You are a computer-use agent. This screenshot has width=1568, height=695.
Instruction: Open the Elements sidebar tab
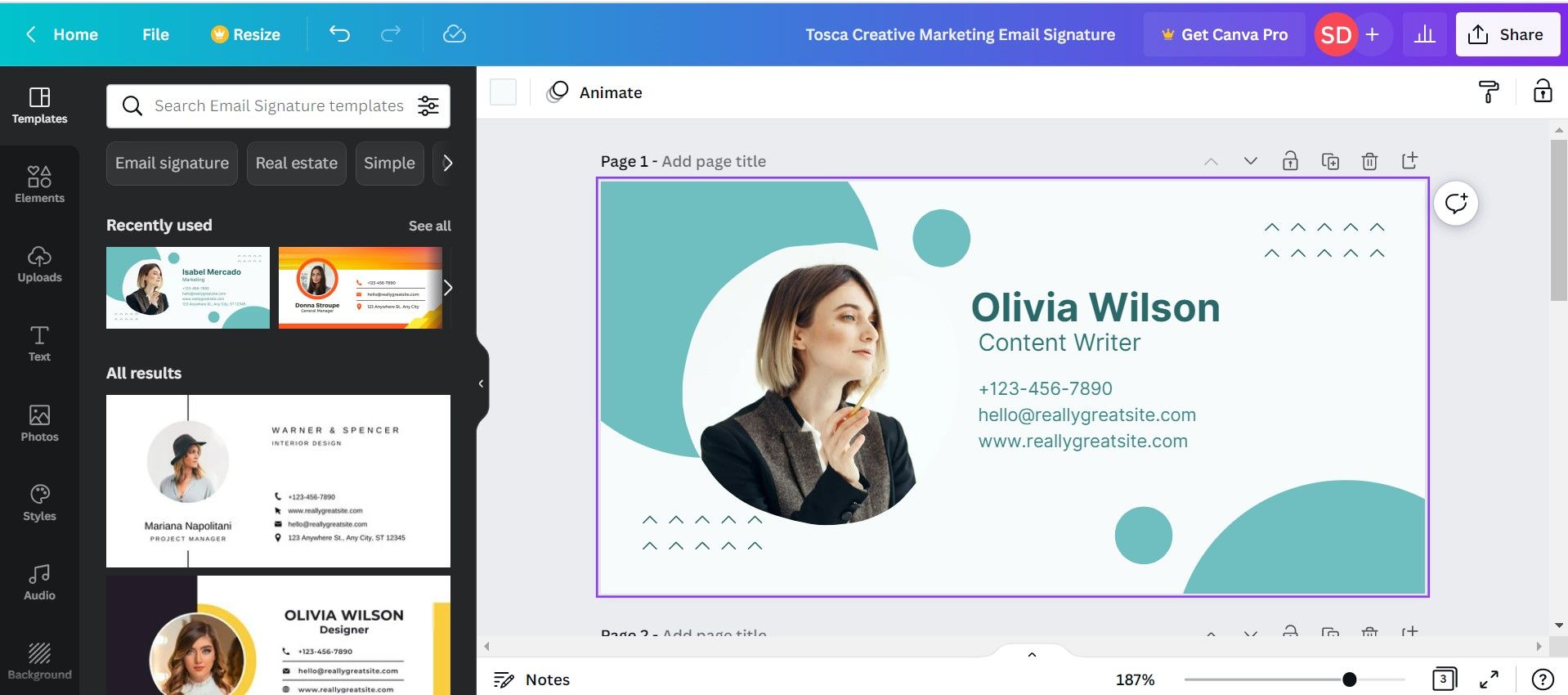coord(39,185)
